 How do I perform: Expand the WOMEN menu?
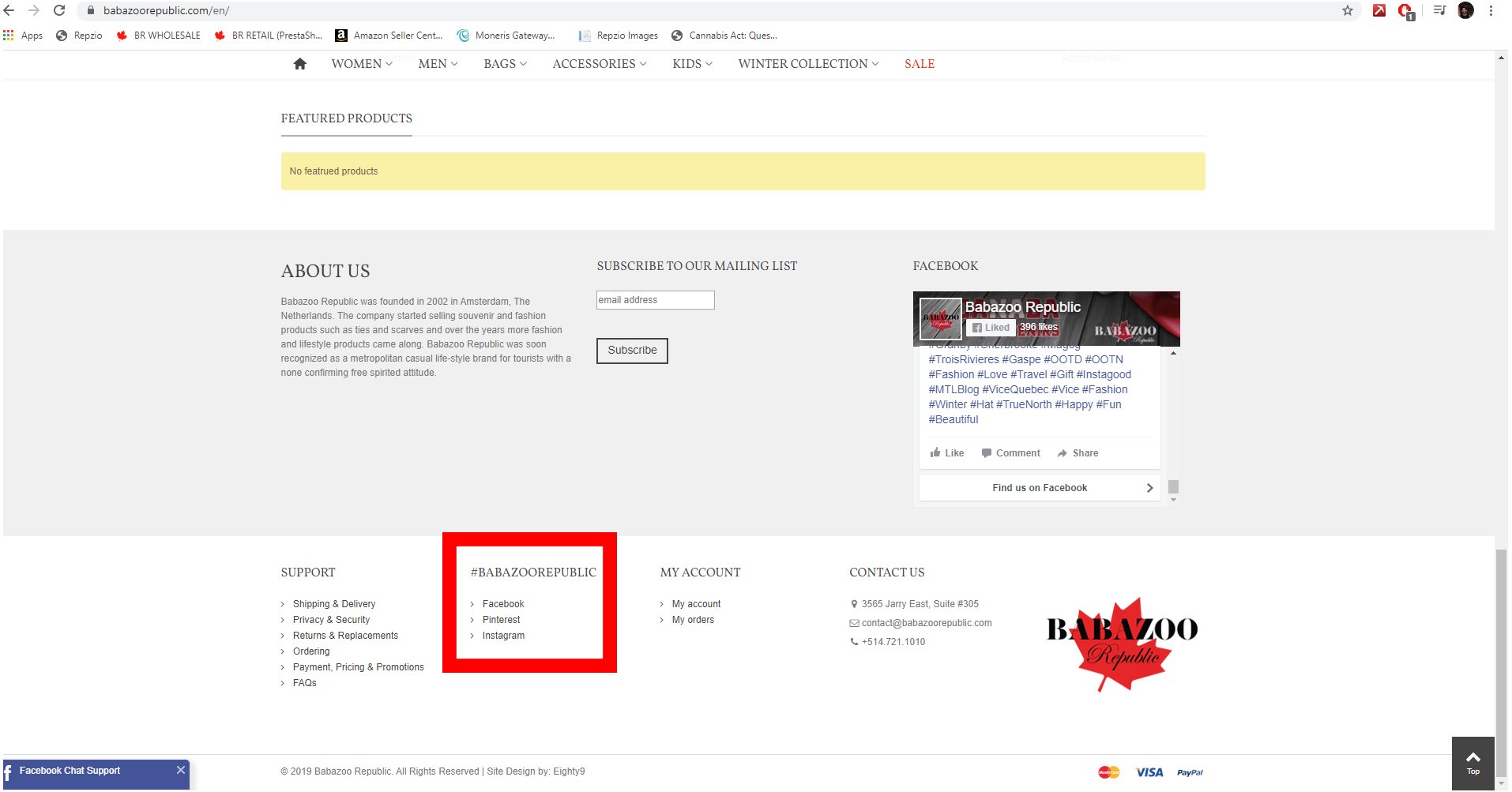(362, 64)
